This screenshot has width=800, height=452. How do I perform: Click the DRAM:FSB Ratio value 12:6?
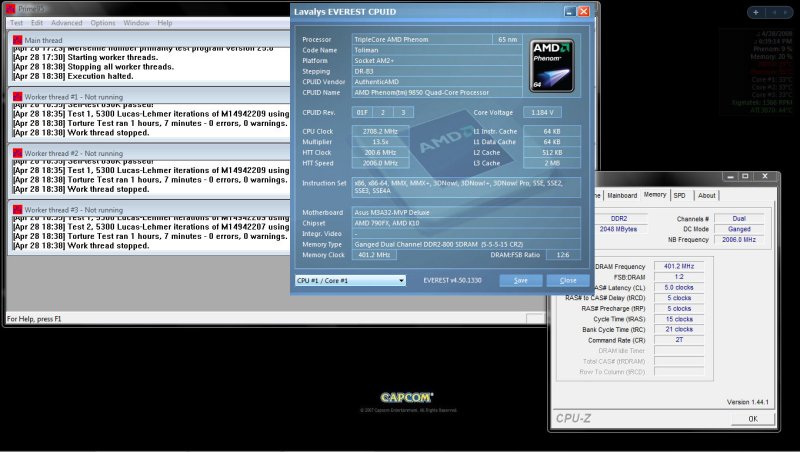[x=563, y=255]
